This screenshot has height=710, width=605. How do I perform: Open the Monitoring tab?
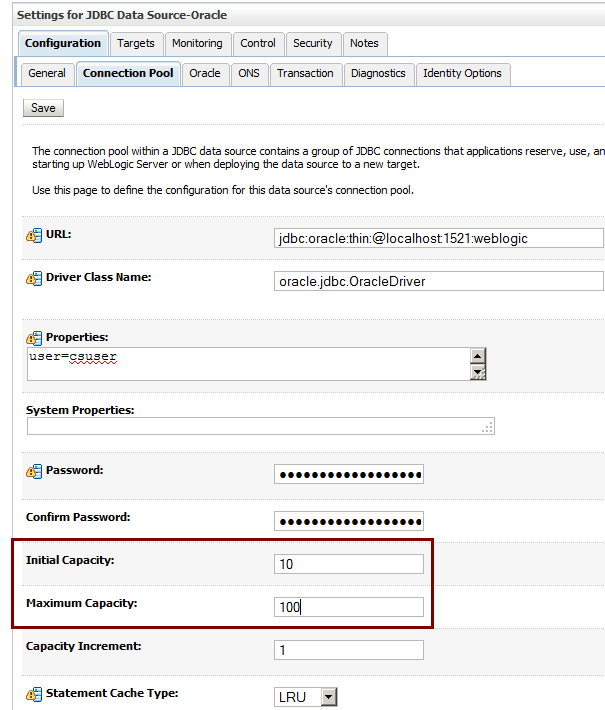pos(197,43)
